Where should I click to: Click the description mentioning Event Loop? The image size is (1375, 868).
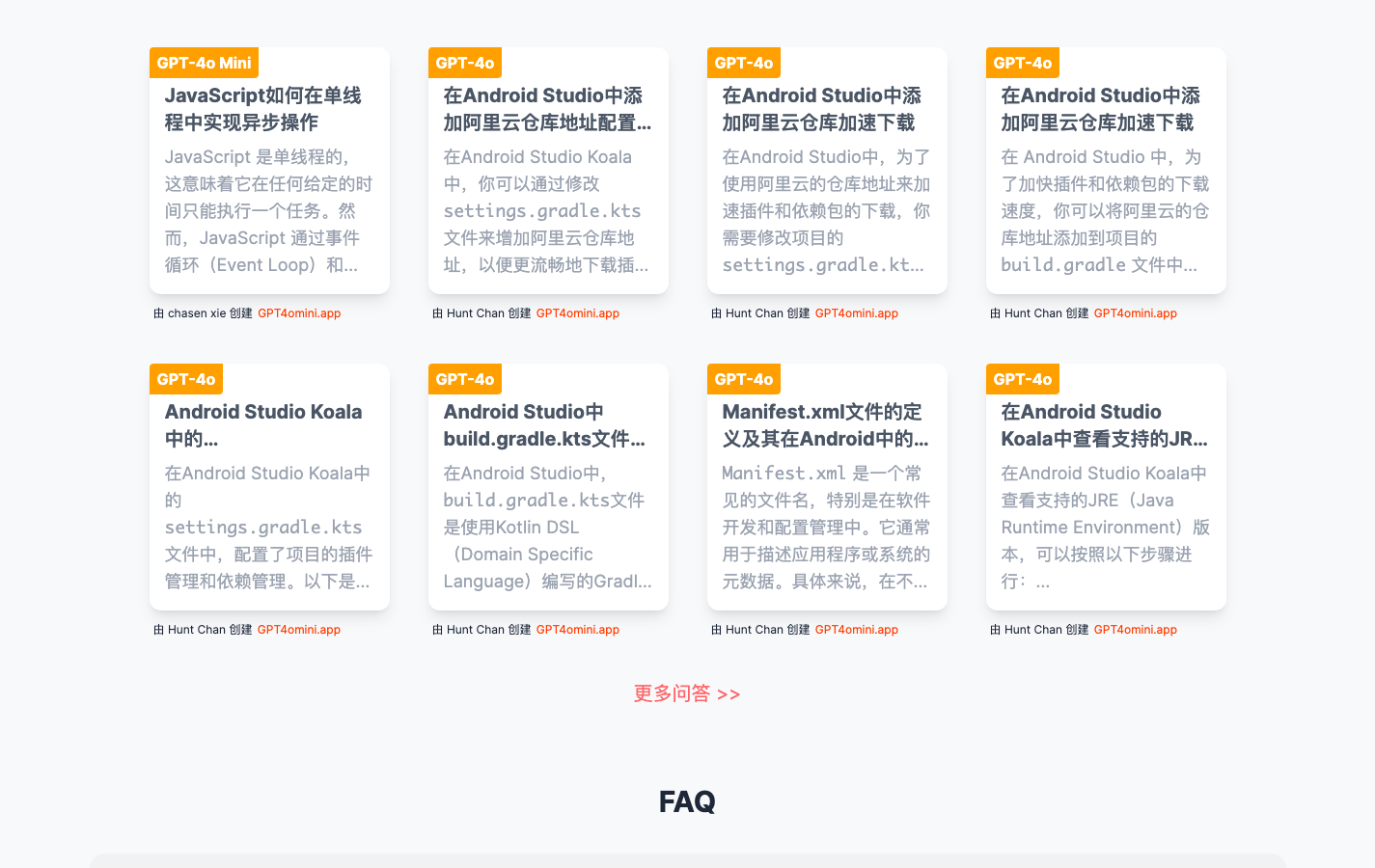(268, 211)
